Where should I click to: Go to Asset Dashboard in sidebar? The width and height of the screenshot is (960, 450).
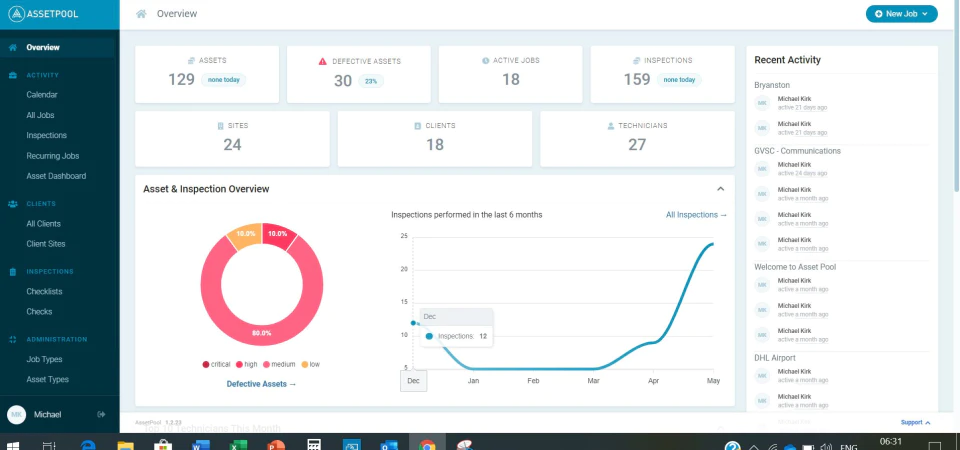(x=56, y=176)
